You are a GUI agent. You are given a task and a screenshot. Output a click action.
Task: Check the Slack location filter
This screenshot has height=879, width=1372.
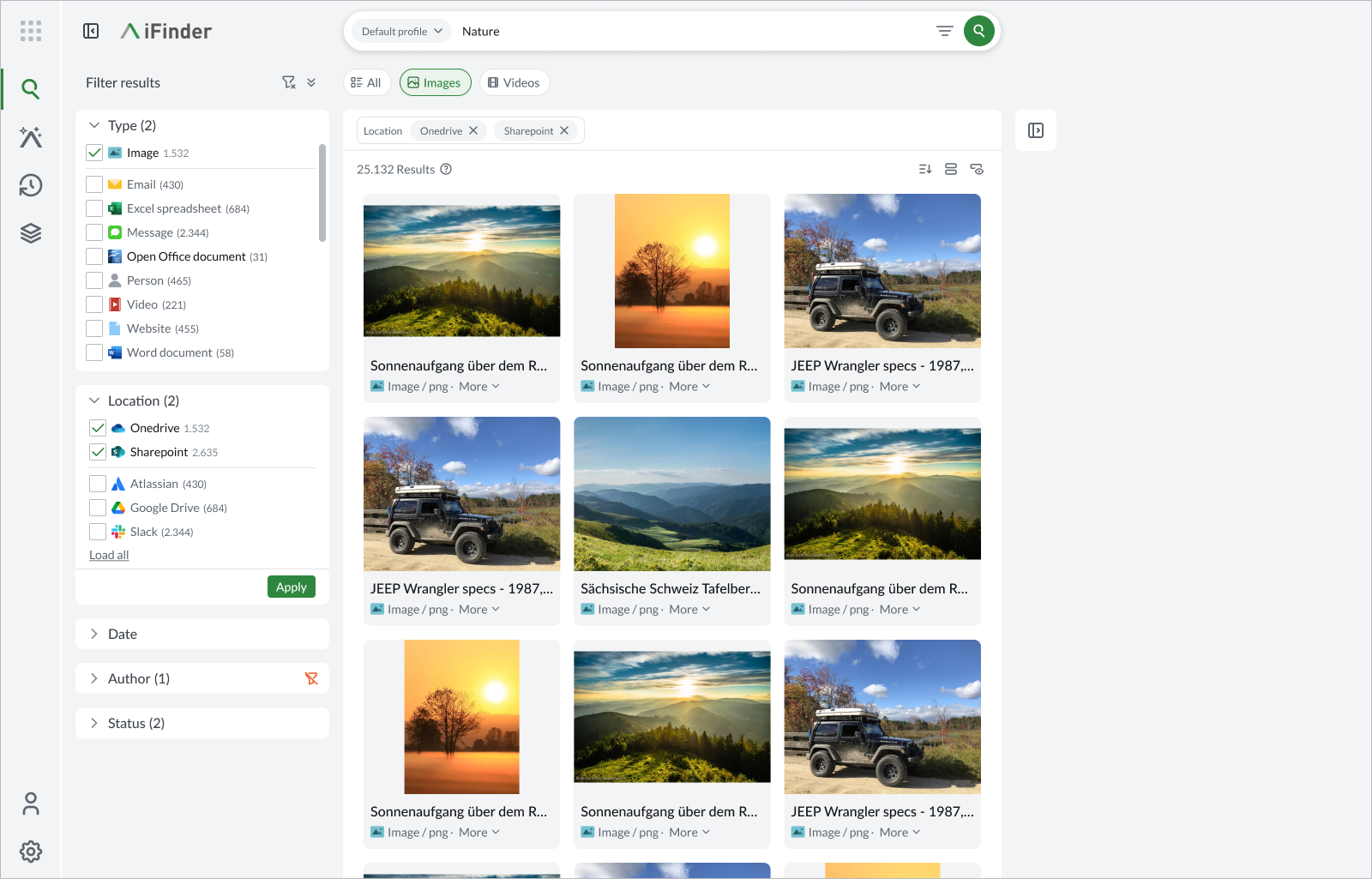[x=98, y=532]
